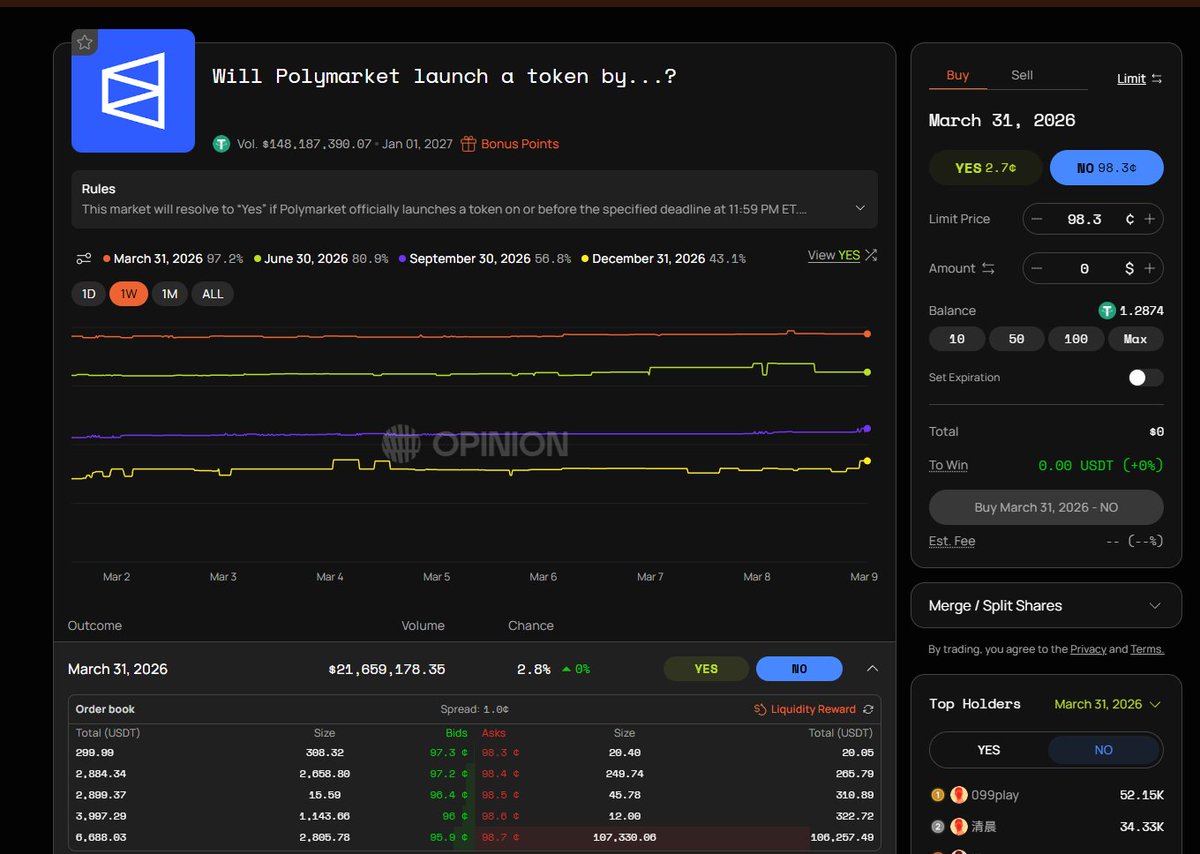
Task: Expand the Rules description
Action: tap(860, 208)
